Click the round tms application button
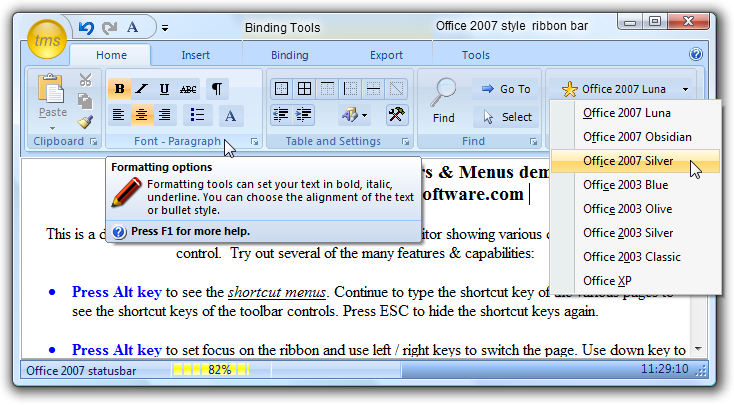 coord(47,39)
